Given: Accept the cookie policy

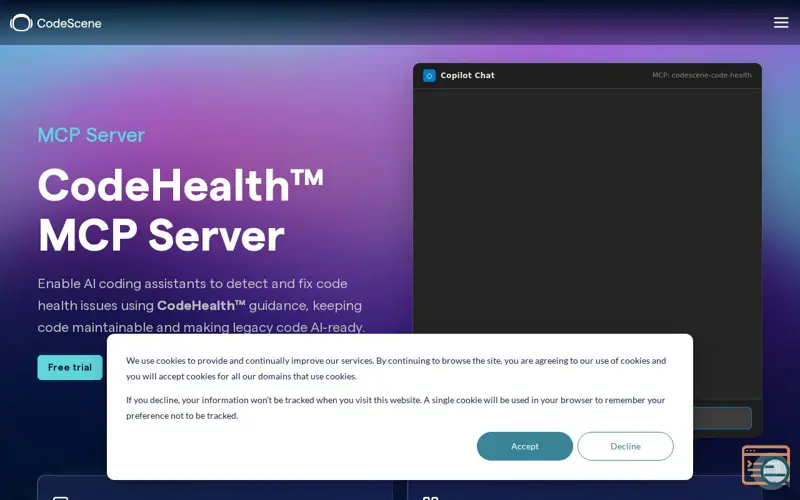Looking at the screenshot, I should pos(524,446).
